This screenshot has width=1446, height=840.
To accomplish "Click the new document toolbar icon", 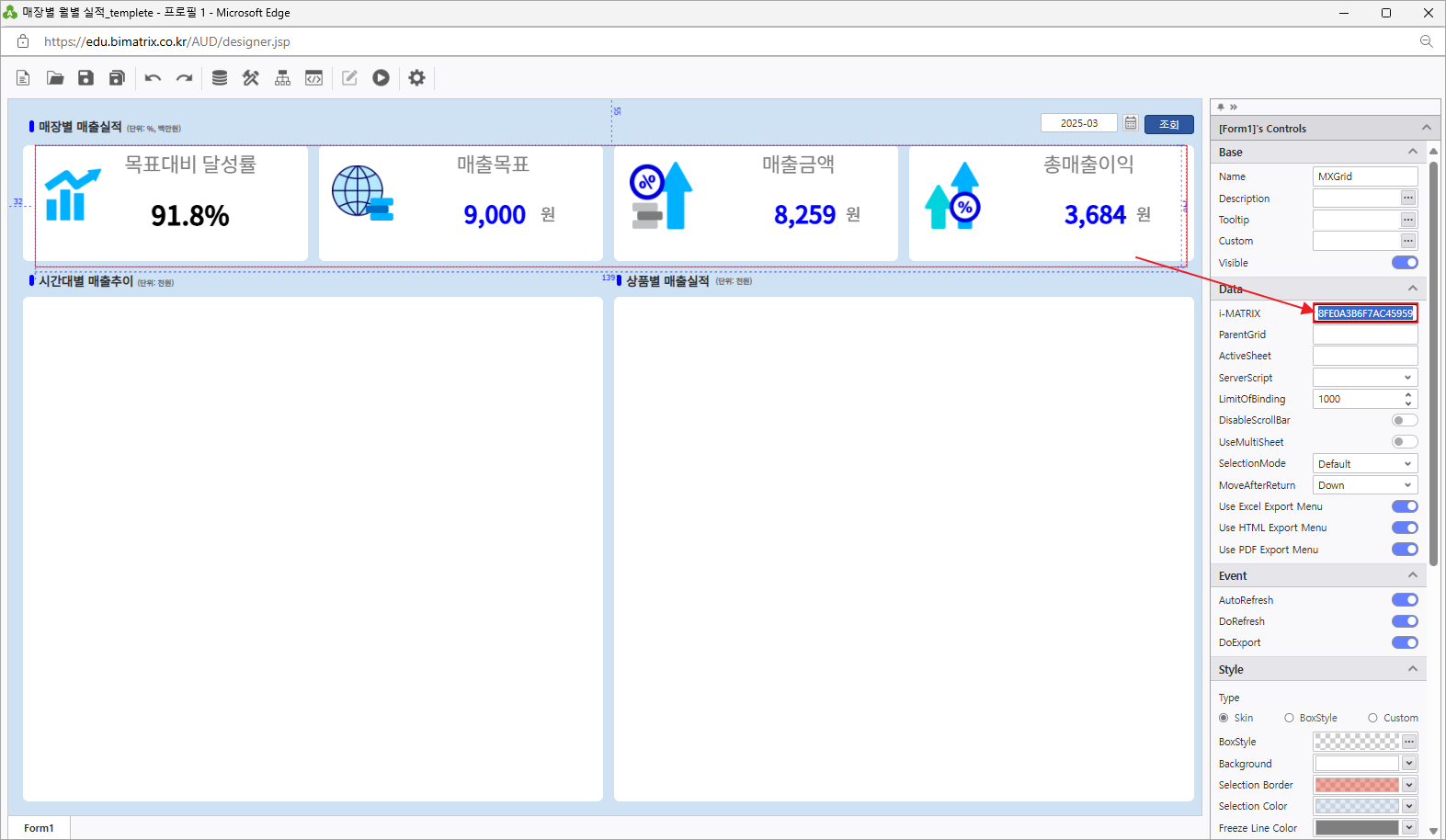I will [x=23, y=78].
